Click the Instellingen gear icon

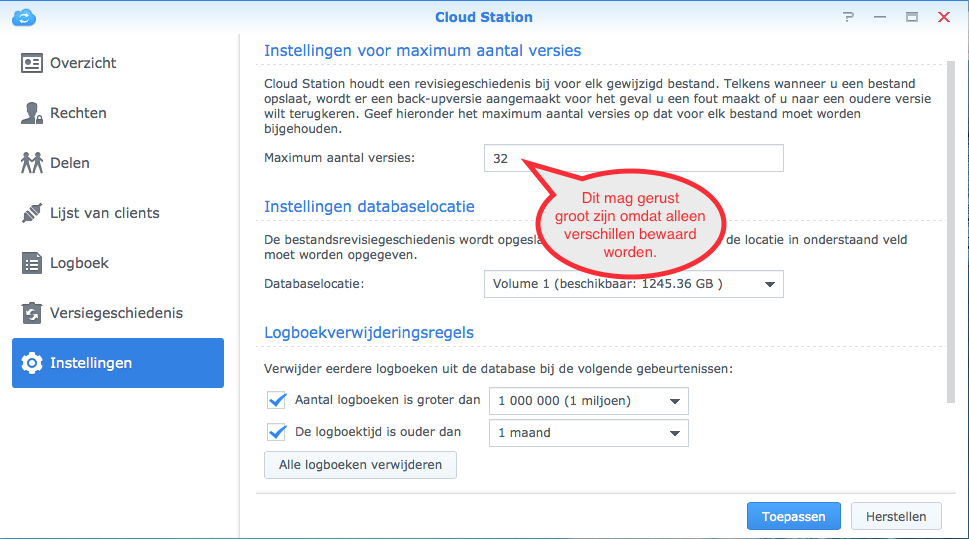click(x=32, y=363)
